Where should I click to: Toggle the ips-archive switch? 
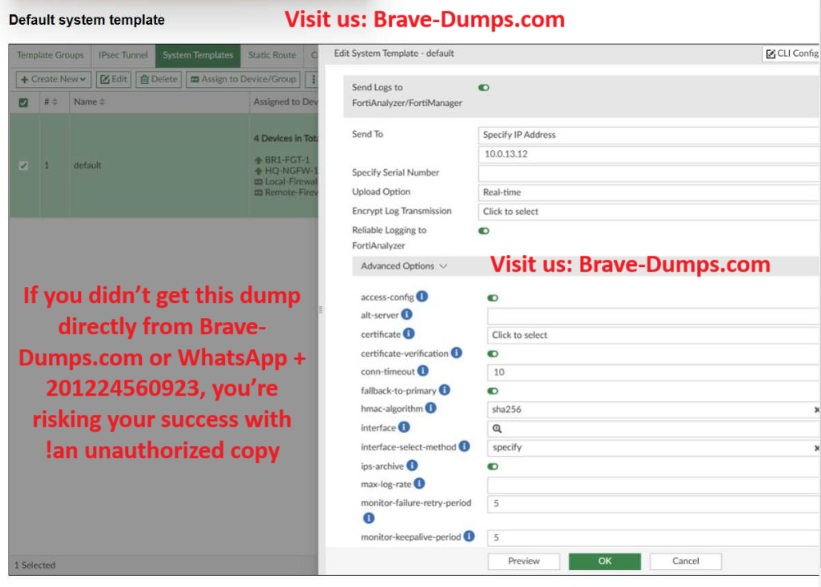(x=493, y=466)
